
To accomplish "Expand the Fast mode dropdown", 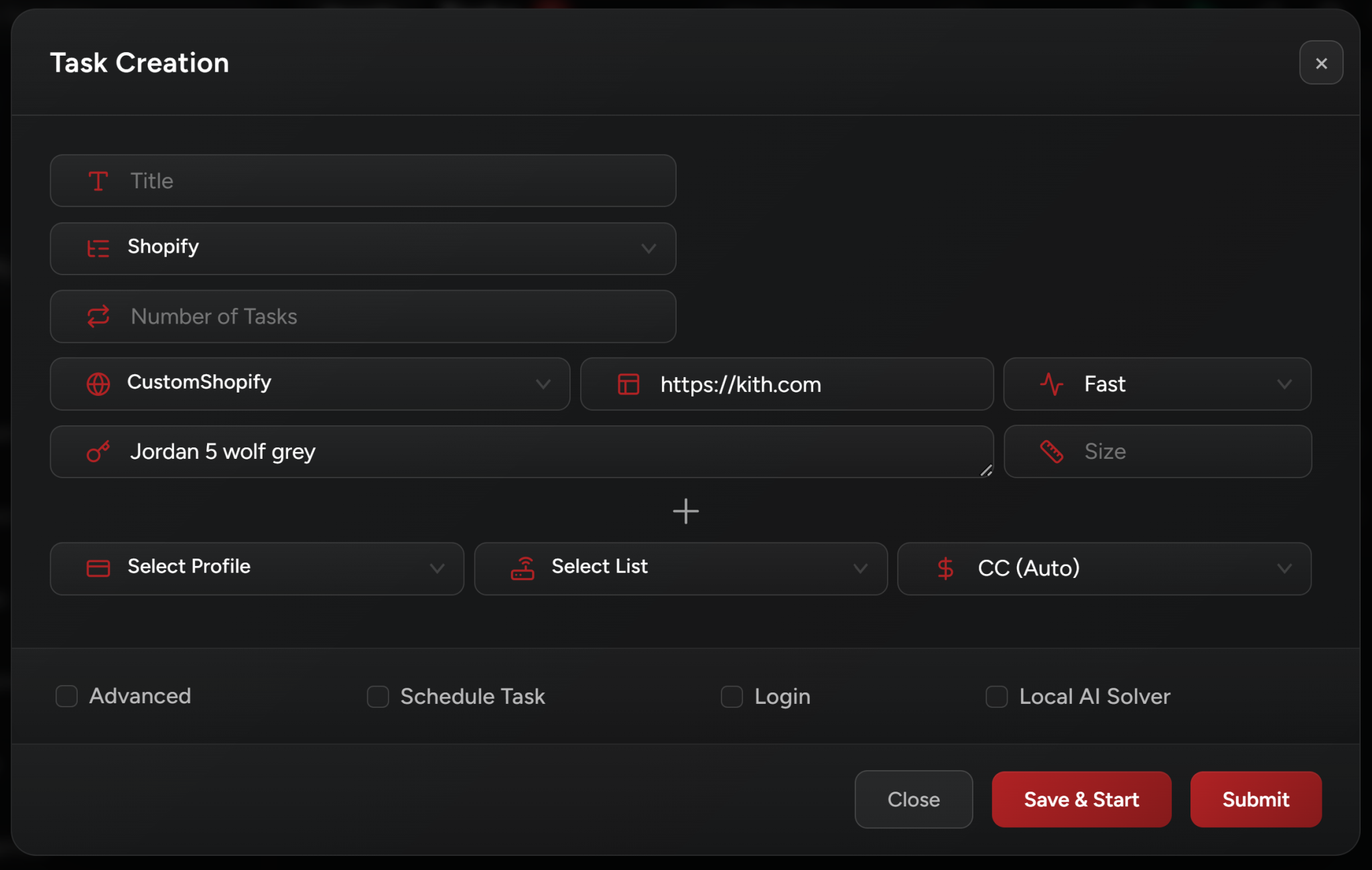I will point(1156,384).
